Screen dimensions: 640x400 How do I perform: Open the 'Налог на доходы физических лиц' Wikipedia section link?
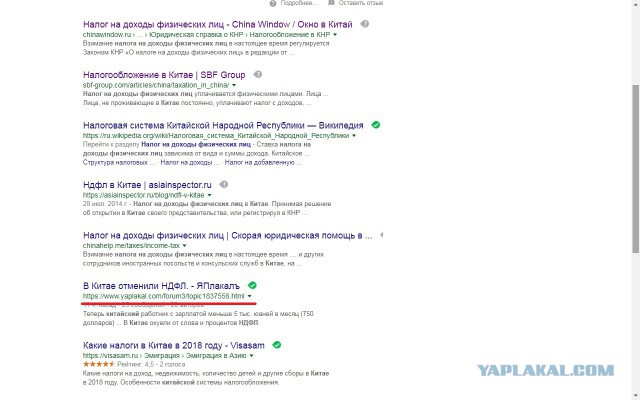pyautogui.click(x=196, y=144)
